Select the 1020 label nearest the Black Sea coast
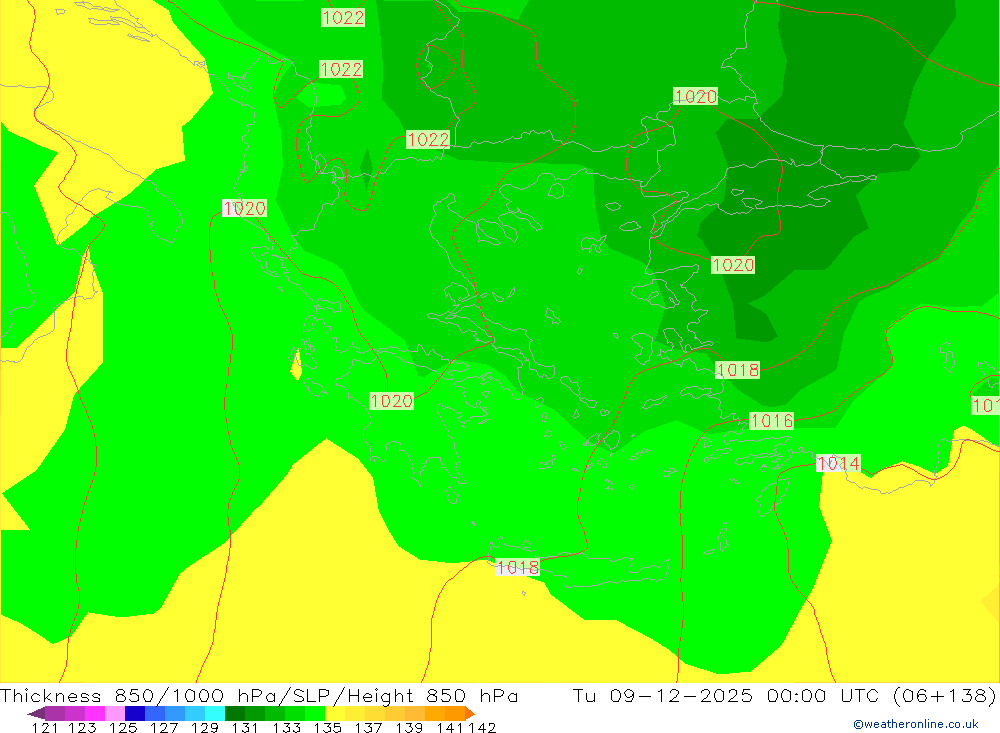Viewport: 1000px width, 733px height. [x=695, y=96]
